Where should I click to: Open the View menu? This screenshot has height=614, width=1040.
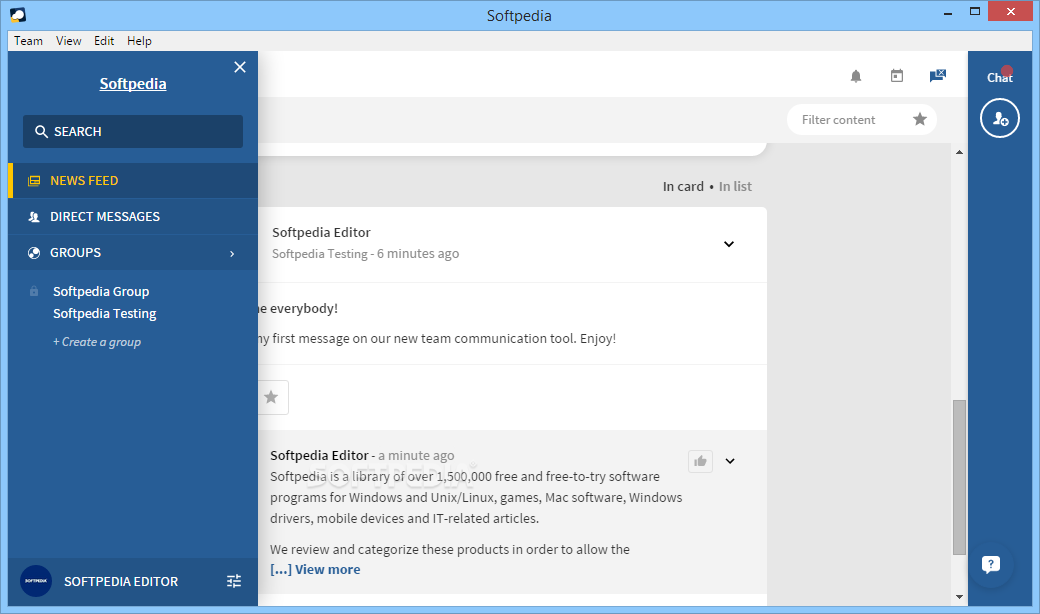tap(68, 41)
